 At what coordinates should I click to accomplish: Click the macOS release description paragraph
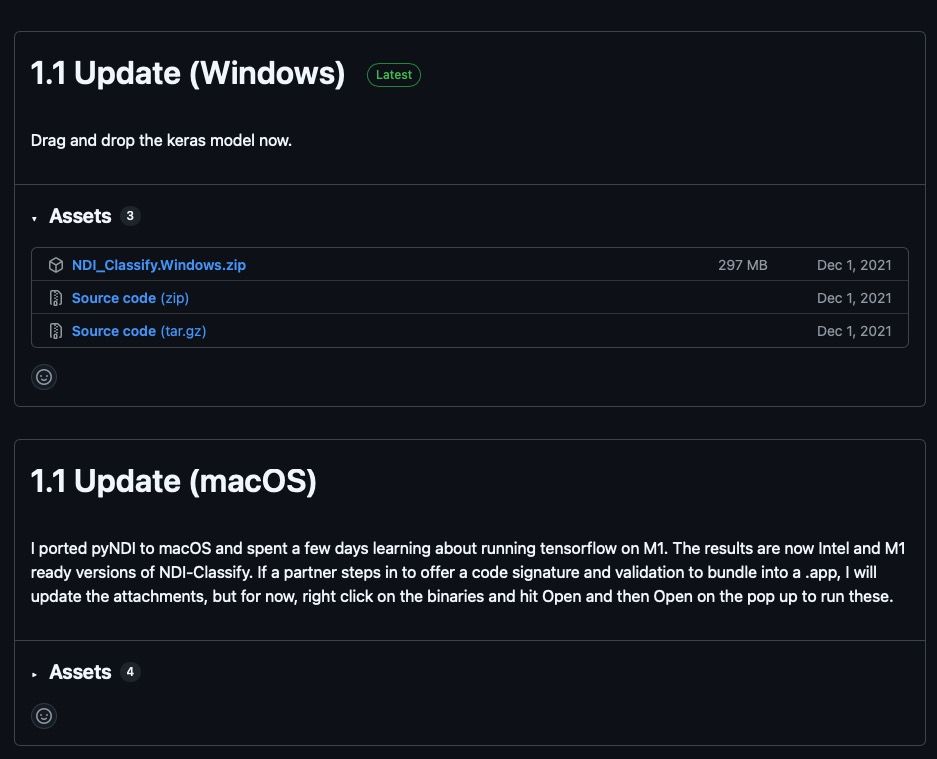[468, 573]
